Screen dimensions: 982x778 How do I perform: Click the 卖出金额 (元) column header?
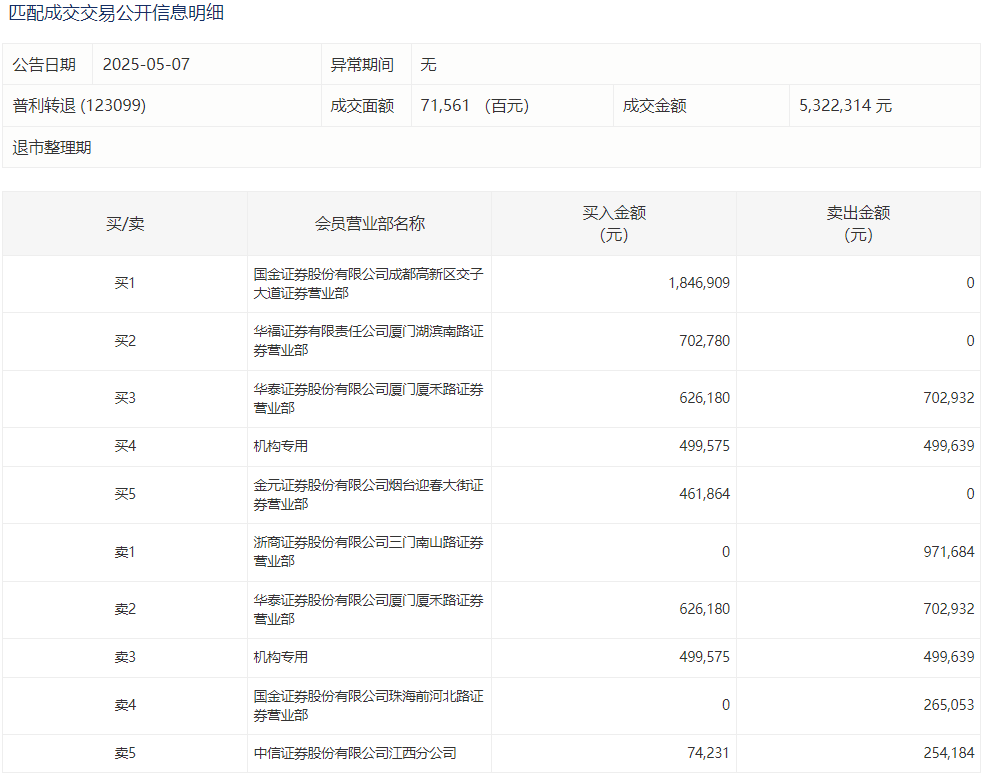858,224
